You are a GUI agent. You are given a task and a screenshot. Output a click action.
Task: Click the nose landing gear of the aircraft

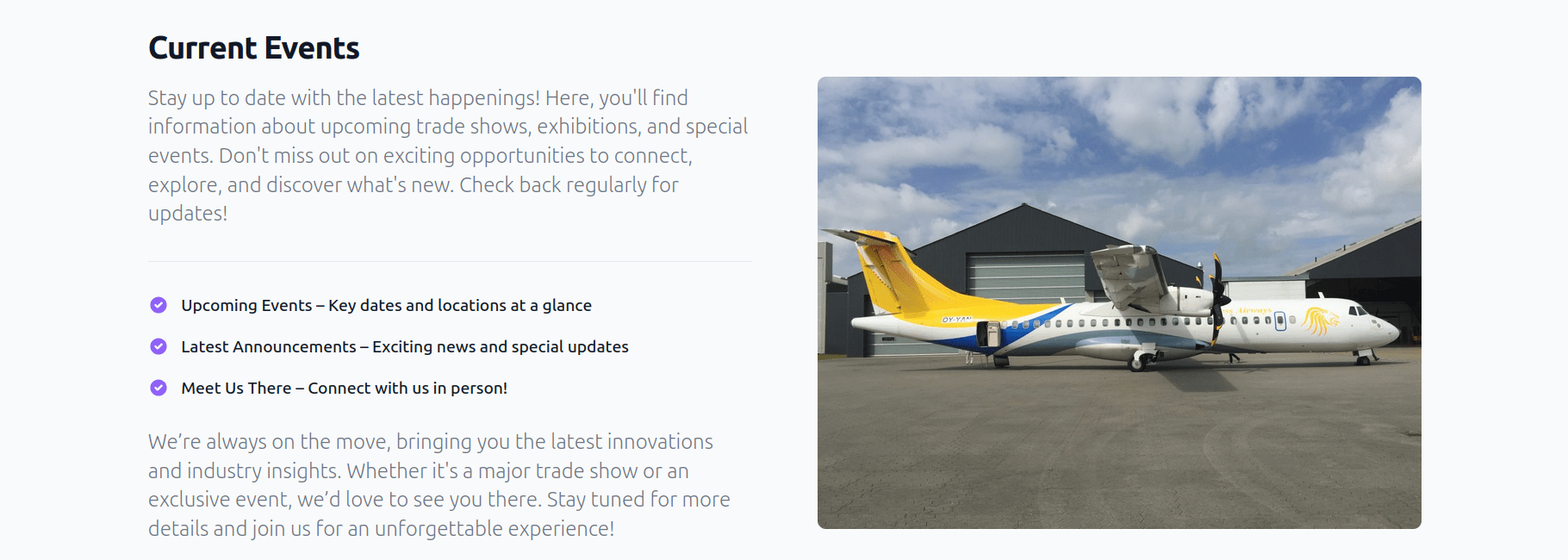pos(1363,358)
